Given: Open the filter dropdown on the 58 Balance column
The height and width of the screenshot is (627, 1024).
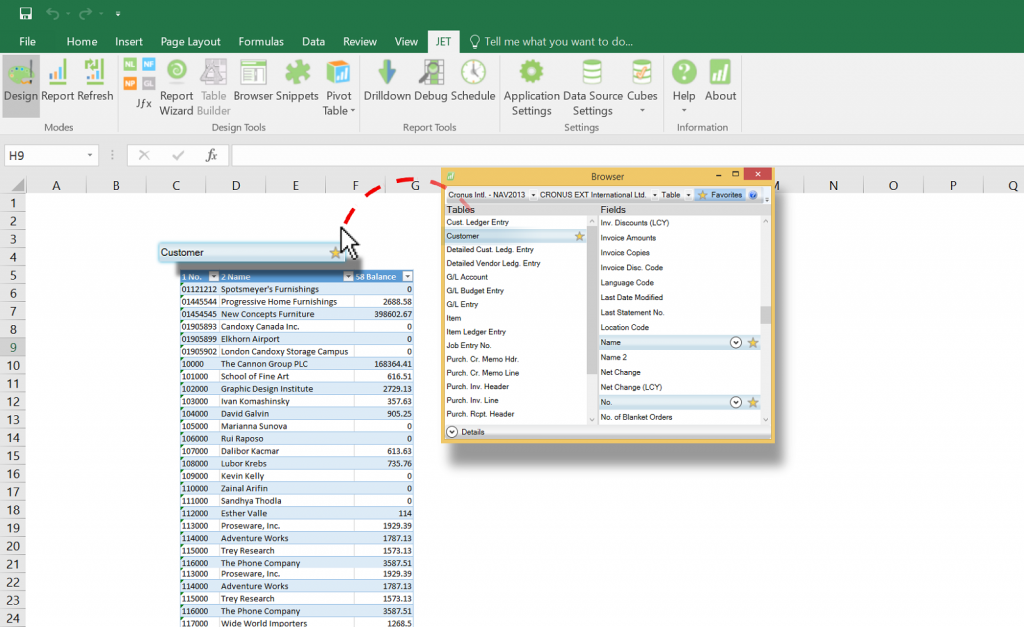Looking at the screenshot, I should [x=408, y=277].
